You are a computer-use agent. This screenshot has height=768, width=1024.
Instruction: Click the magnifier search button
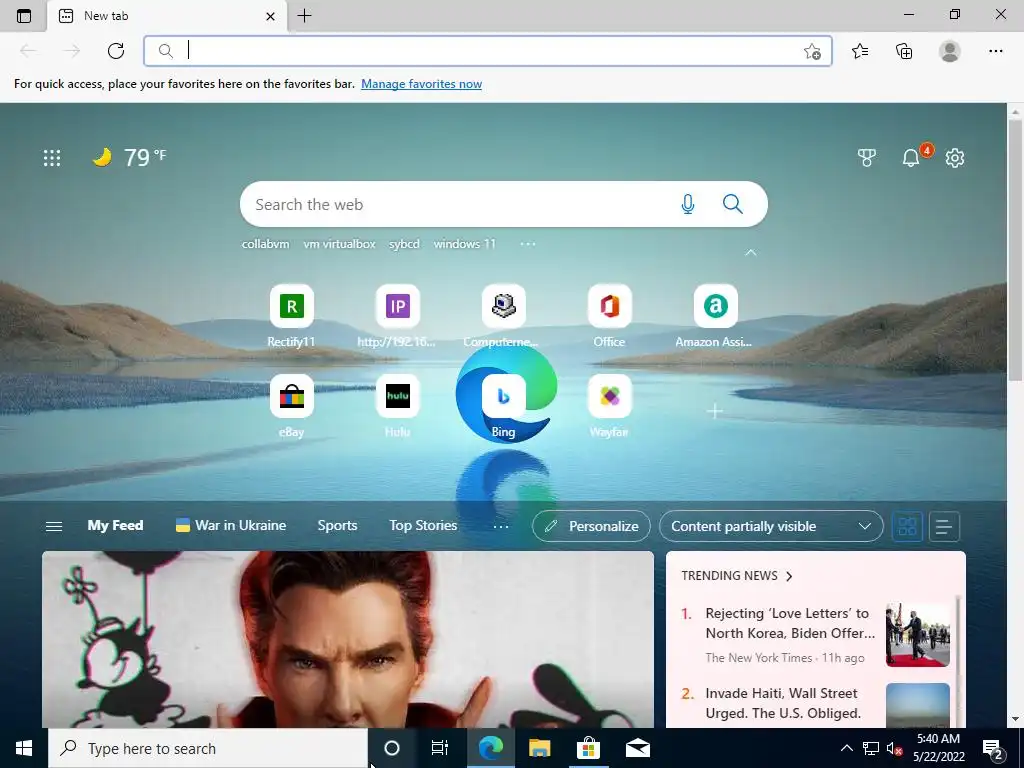733,204
